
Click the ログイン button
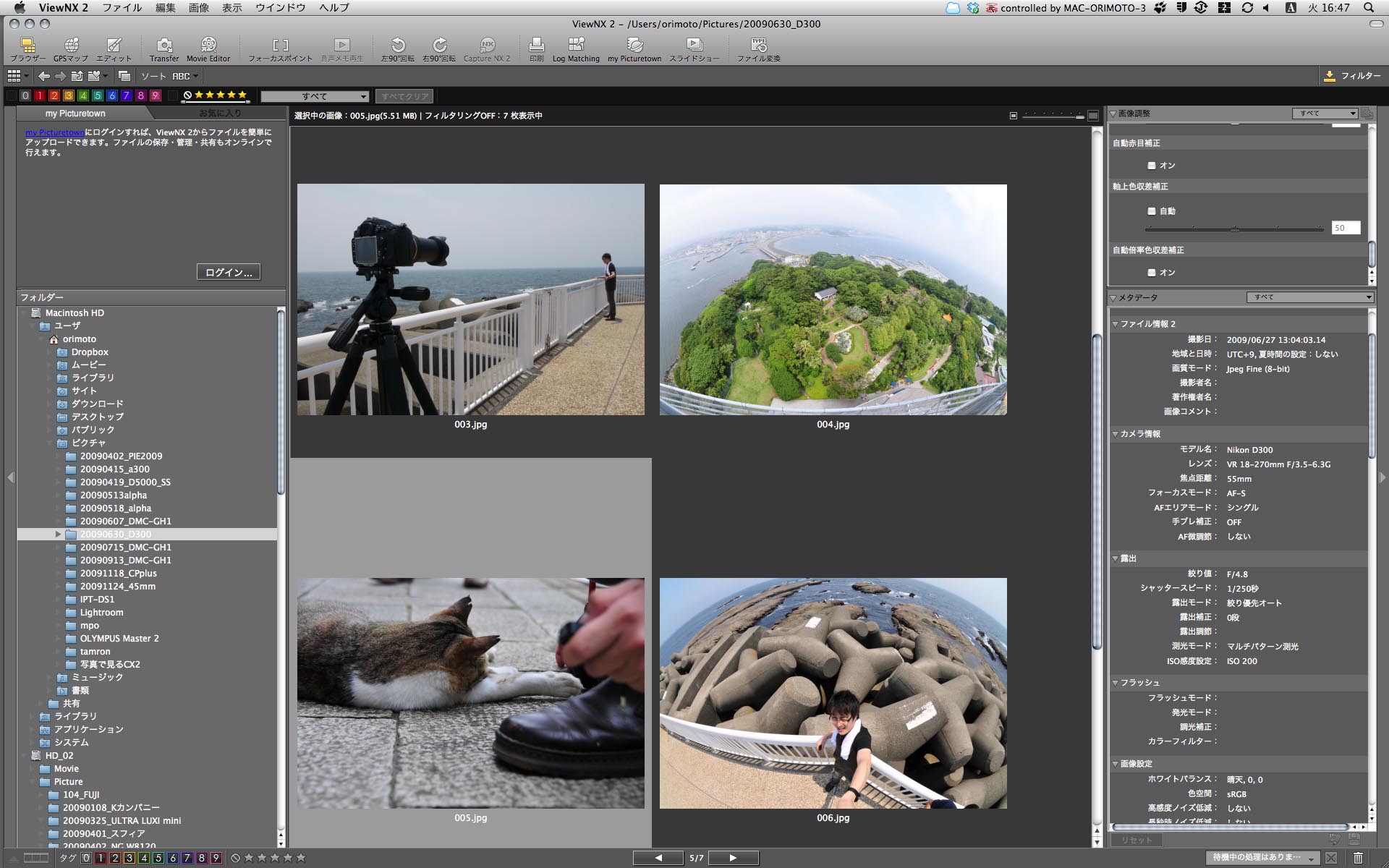pos(229,273)
